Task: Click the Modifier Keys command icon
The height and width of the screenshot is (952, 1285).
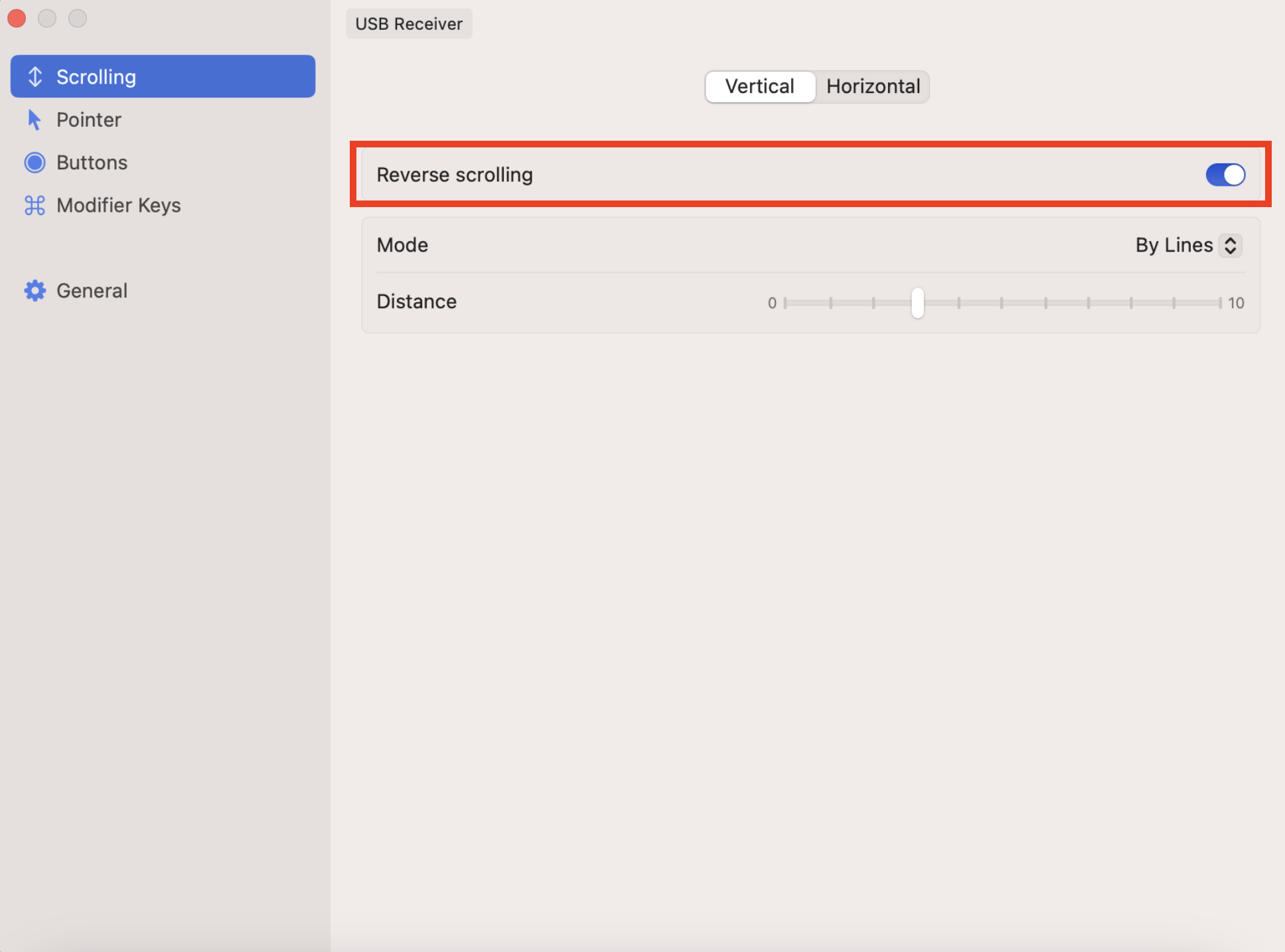Action: tap(35, 205)
